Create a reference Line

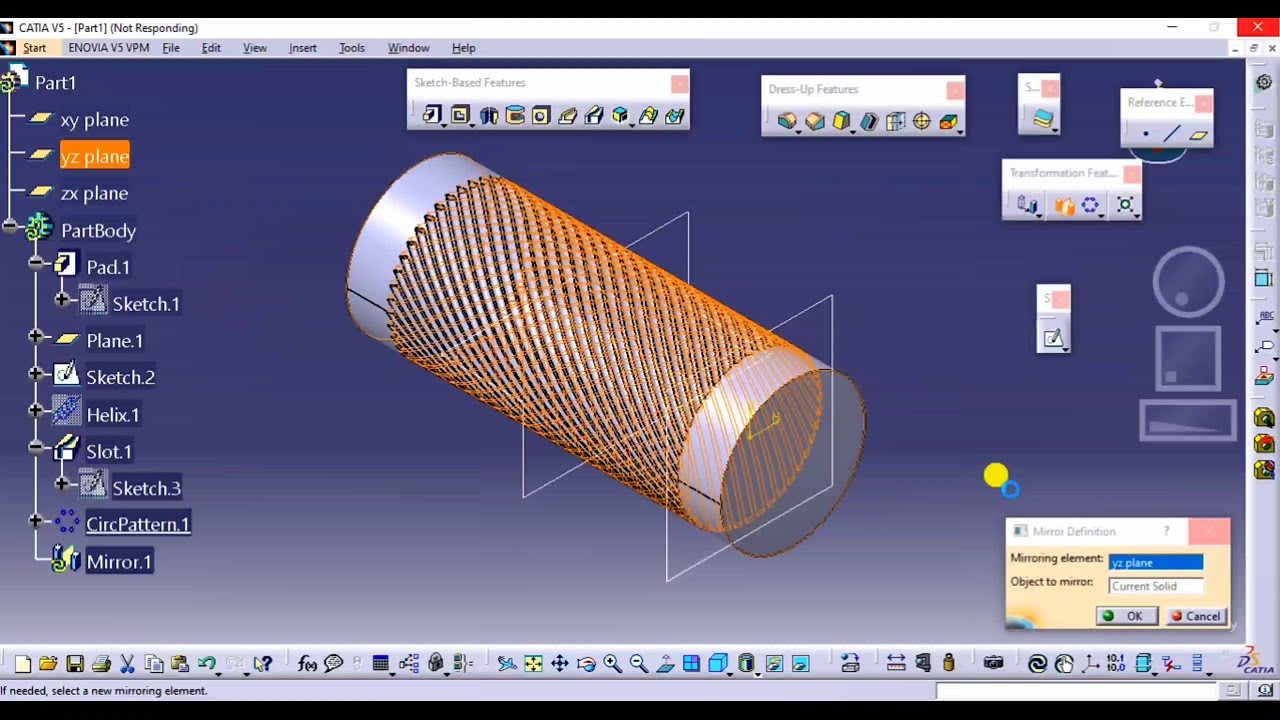tap(1172, 134)
